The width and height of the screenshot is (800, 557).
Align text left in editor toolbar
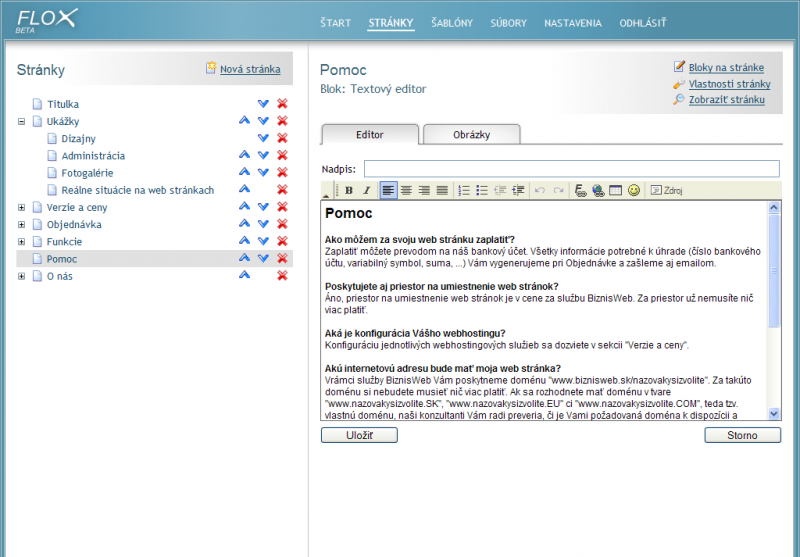[x=388, y=190]
